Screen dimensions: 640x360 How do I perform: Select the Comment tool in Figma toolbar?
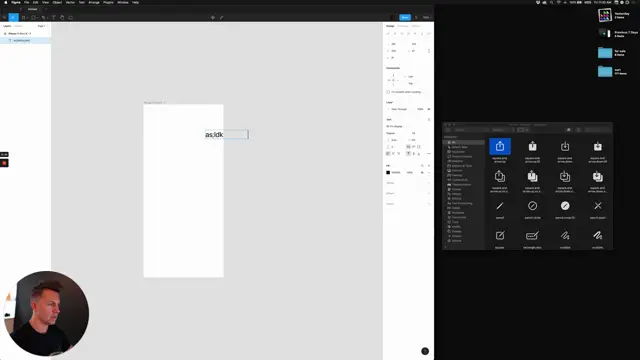[x=71, y=18]
